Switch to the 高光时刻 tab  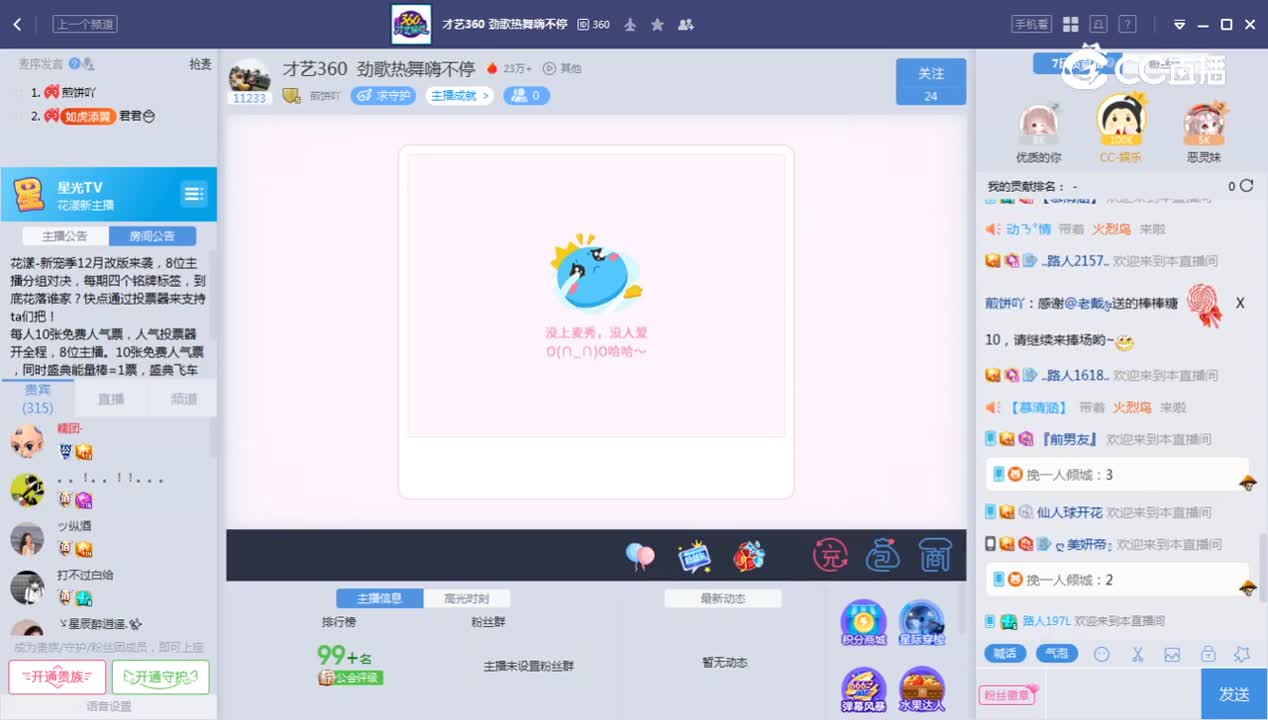pyautogui.click(x=467, y=598)
